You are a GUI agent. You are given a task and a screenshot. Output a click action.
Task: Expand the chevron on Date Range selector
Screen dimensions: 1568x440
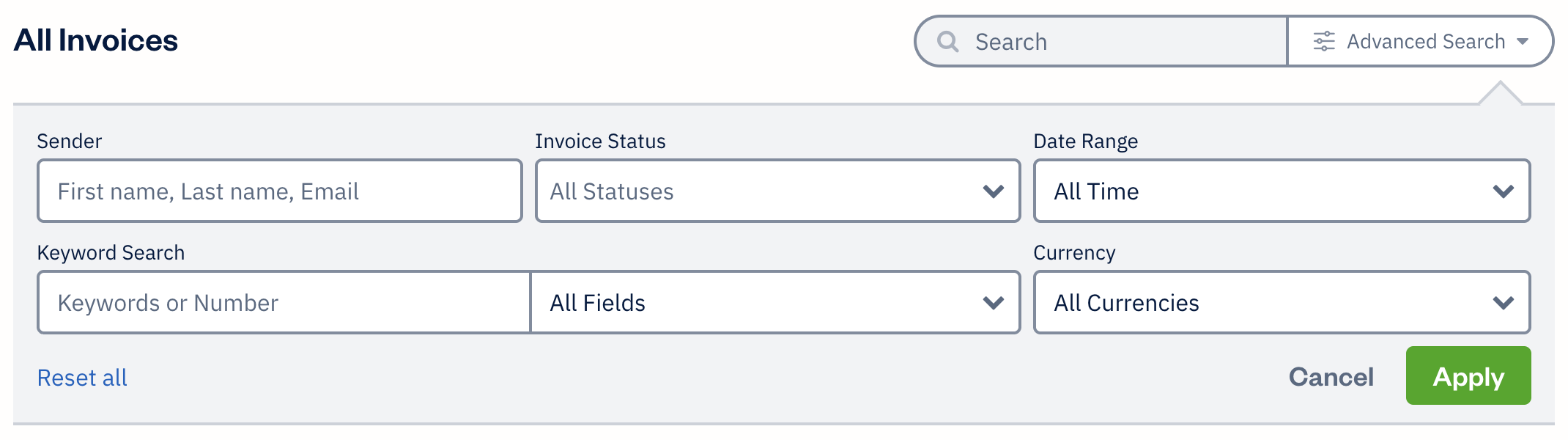click(x=1504, y=191)
